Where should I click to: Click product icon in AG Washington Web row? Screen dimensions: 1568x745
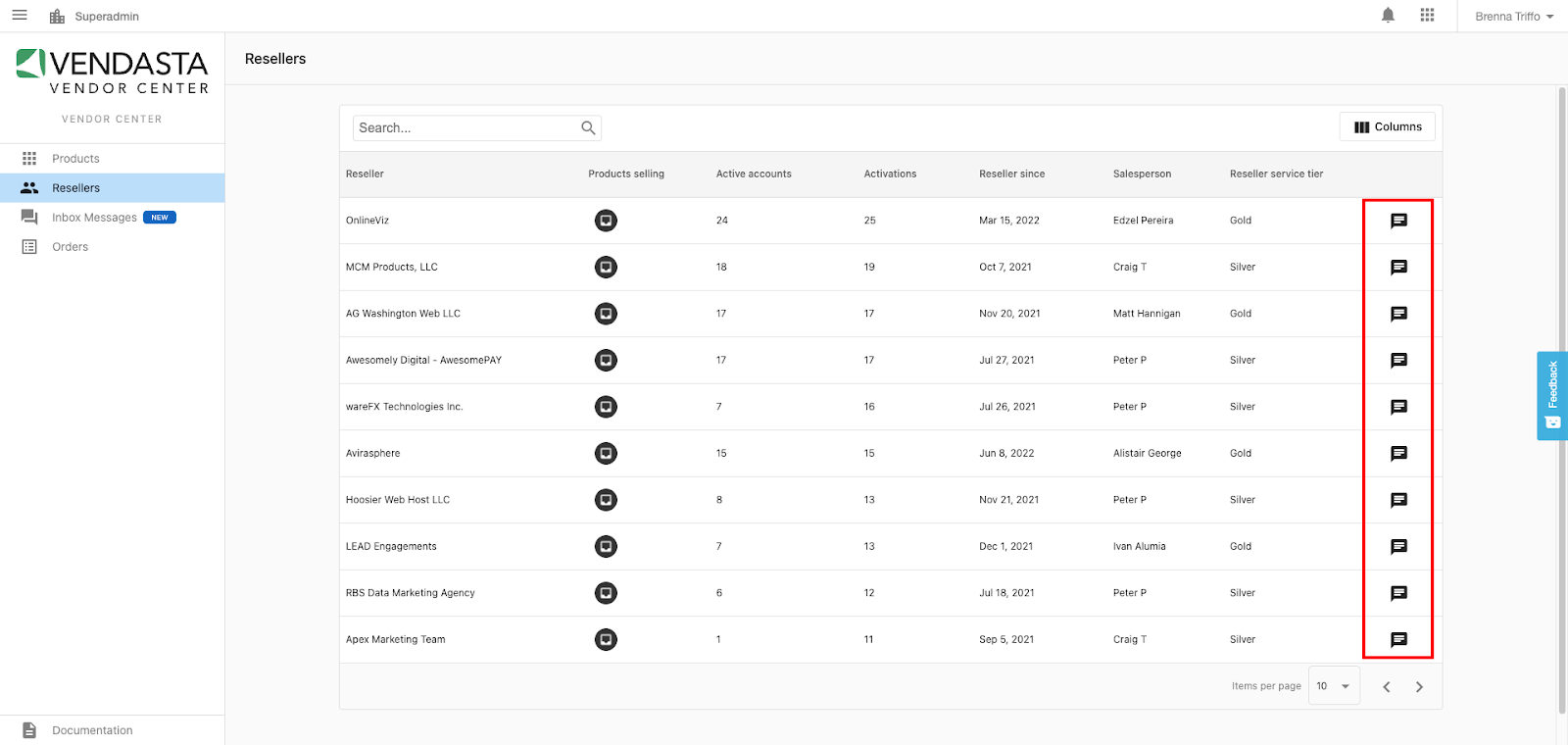click(x=607, y=314)
